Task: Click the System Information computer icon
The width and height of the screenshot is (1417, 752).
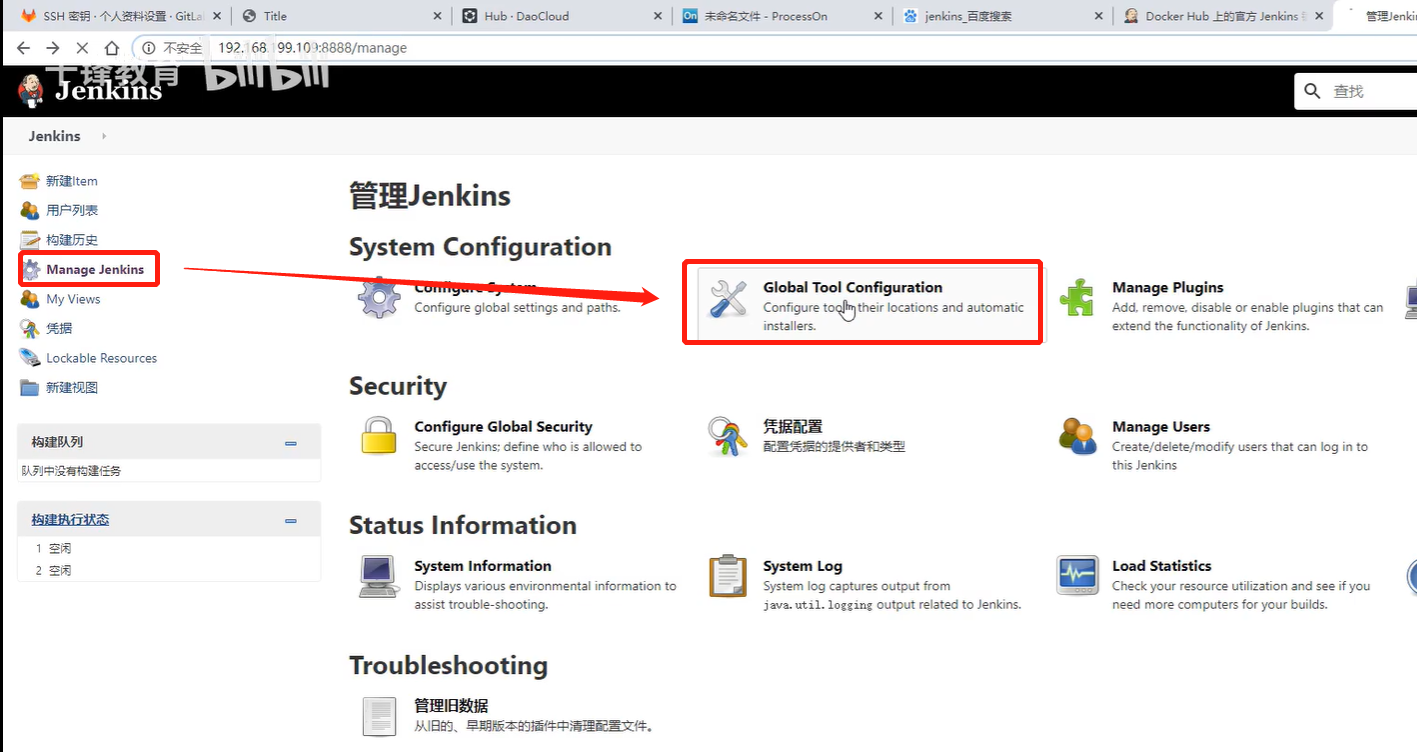Action: tap(379, 577)
